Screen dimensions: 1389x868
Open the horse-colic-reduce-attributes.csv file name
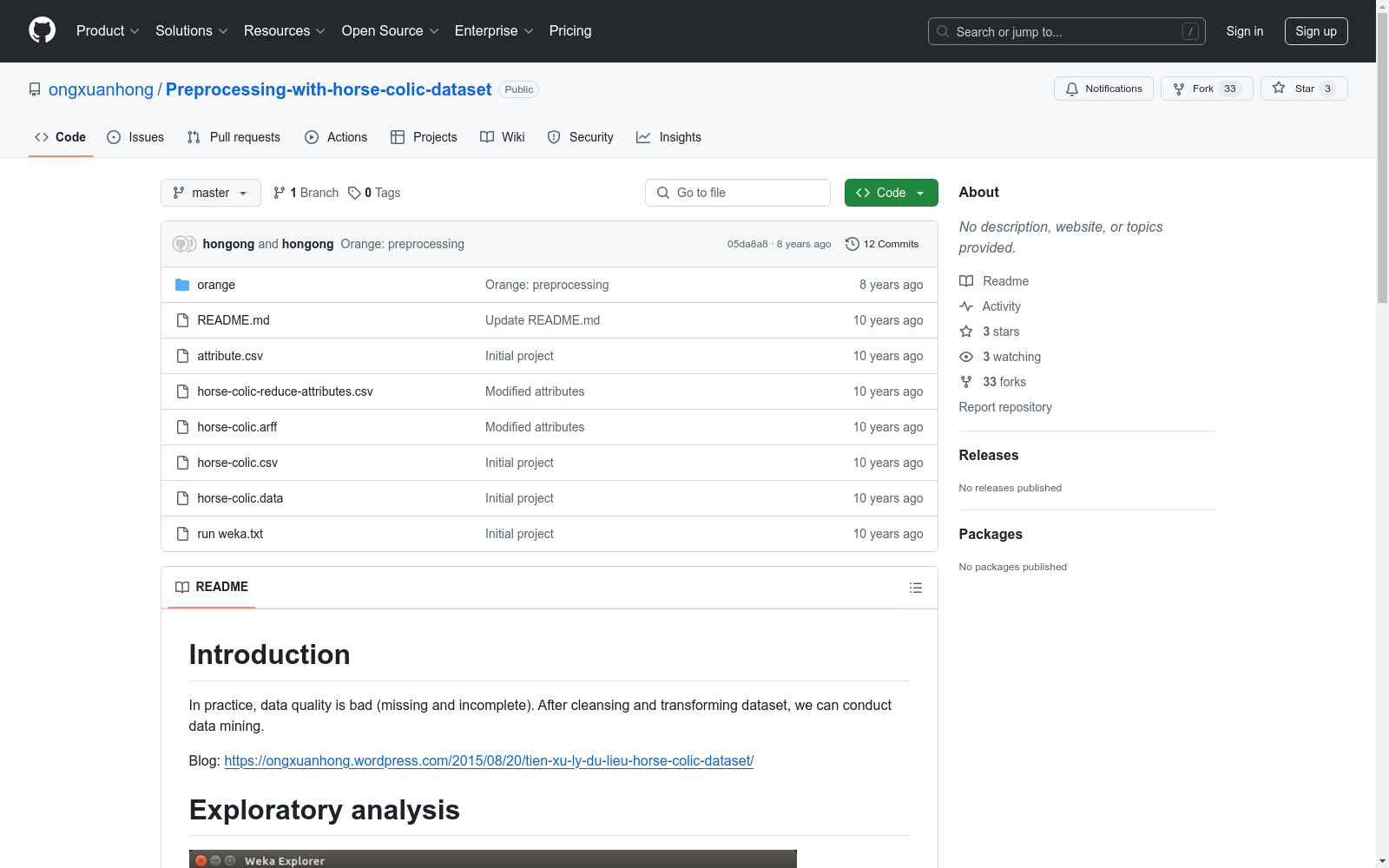click(285, 391)
